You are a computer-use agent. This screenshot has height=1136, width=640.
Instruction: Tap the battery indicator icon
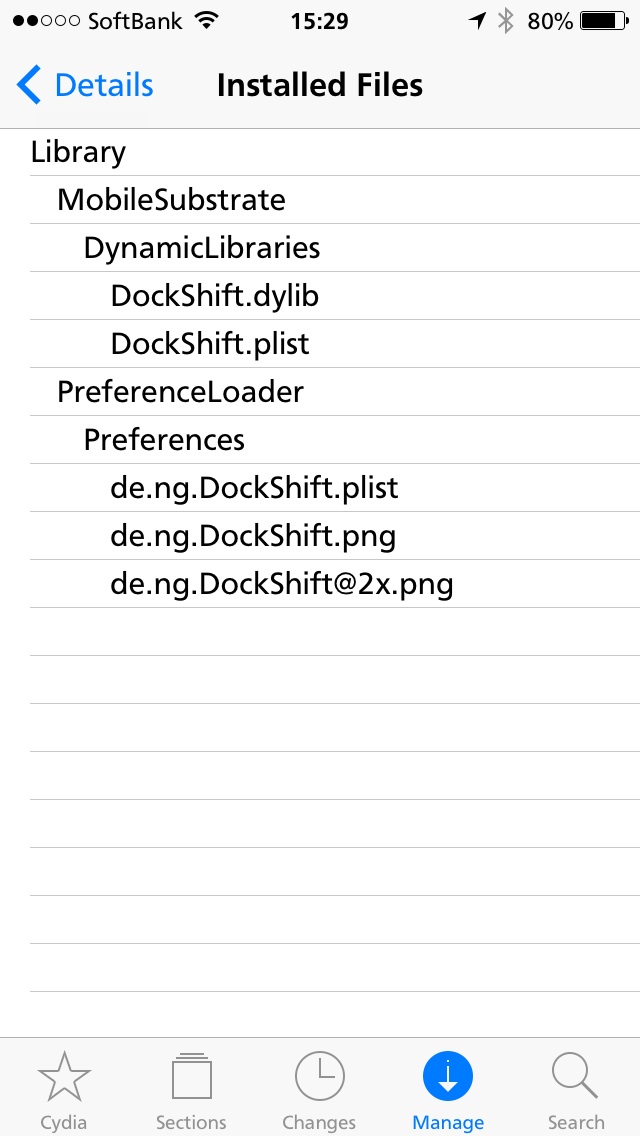[x=604, y=21]
